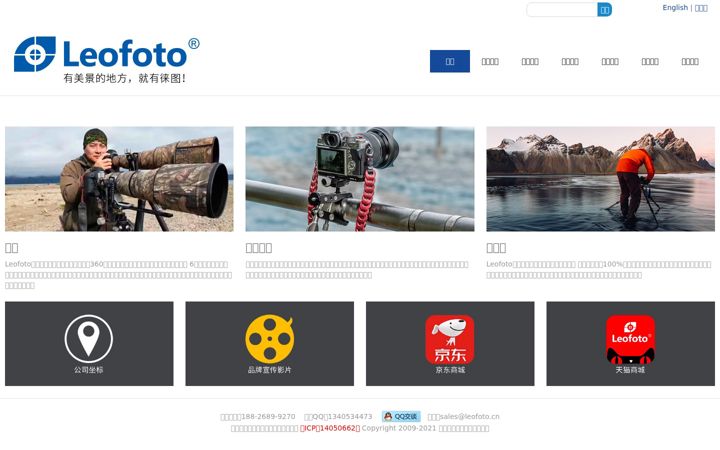Click the heading under the clamped camera photo
The height and width of the screenshot is (450, 720).
259,248
